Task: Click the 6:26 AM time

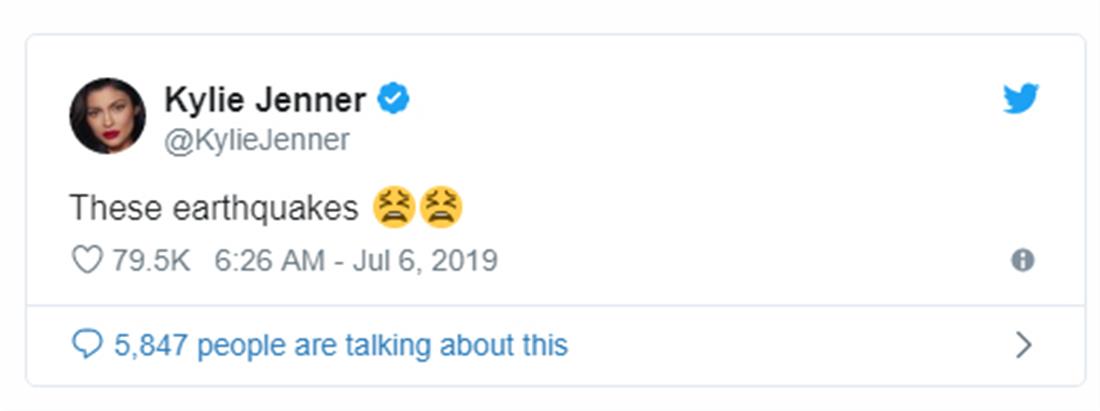Action: tap(269, 261)
